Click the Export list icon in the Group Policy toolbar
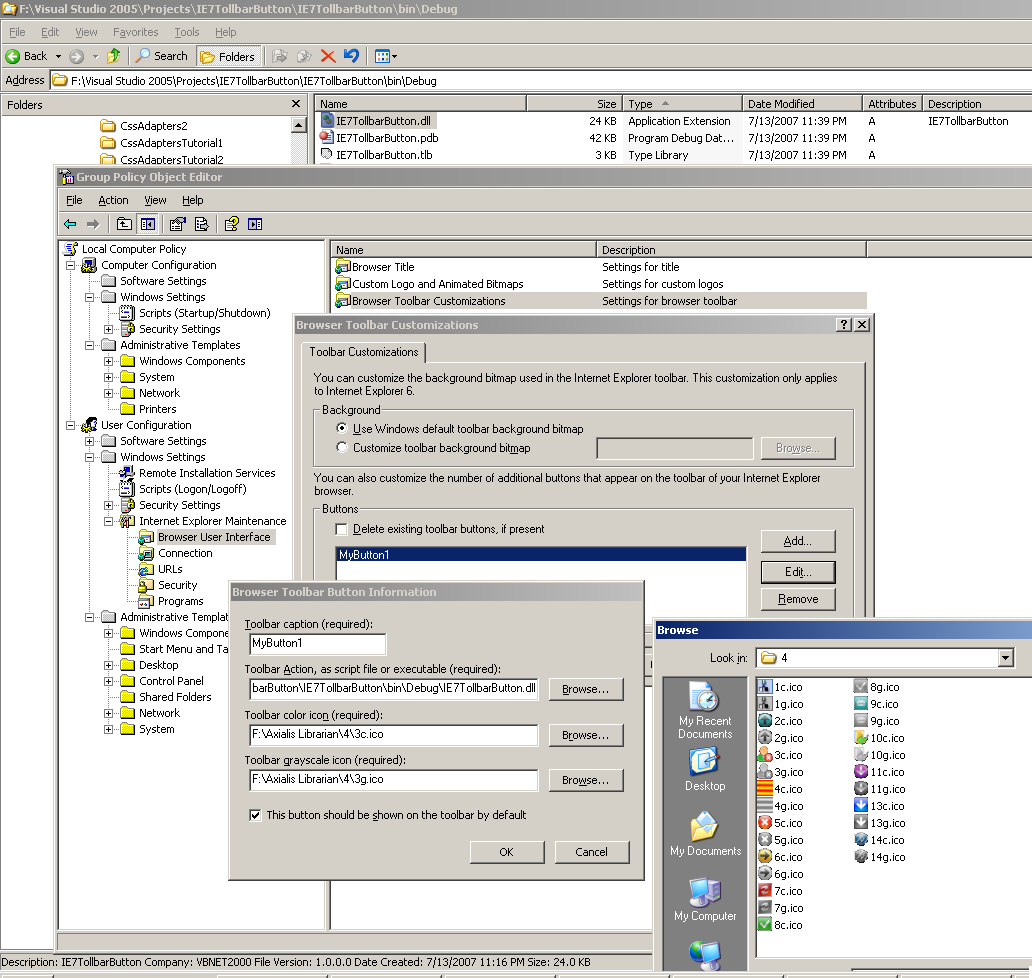Viewport: 1032px width, 978px height. click(x=201, y=224)
